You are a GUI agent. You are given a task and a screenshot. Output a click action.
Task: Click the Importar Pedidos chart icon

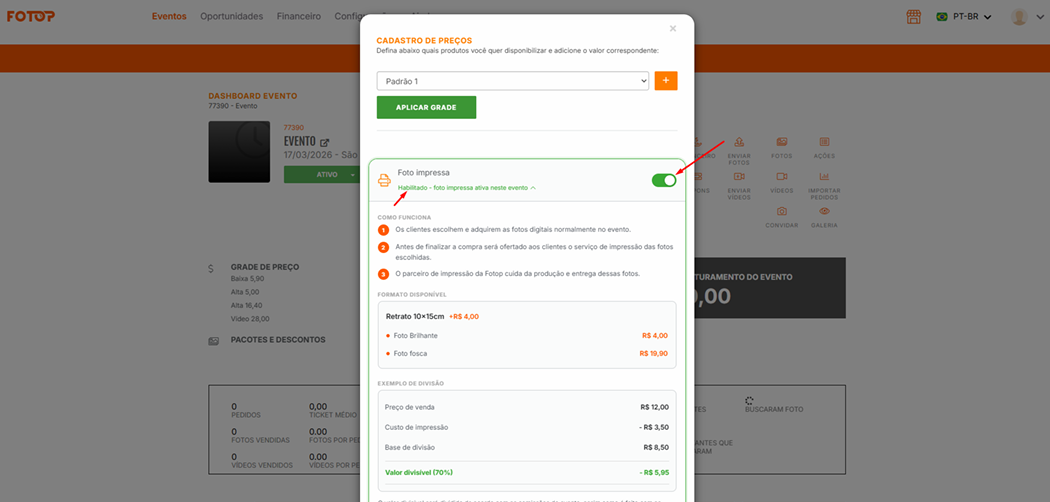[x=824, y=177]
